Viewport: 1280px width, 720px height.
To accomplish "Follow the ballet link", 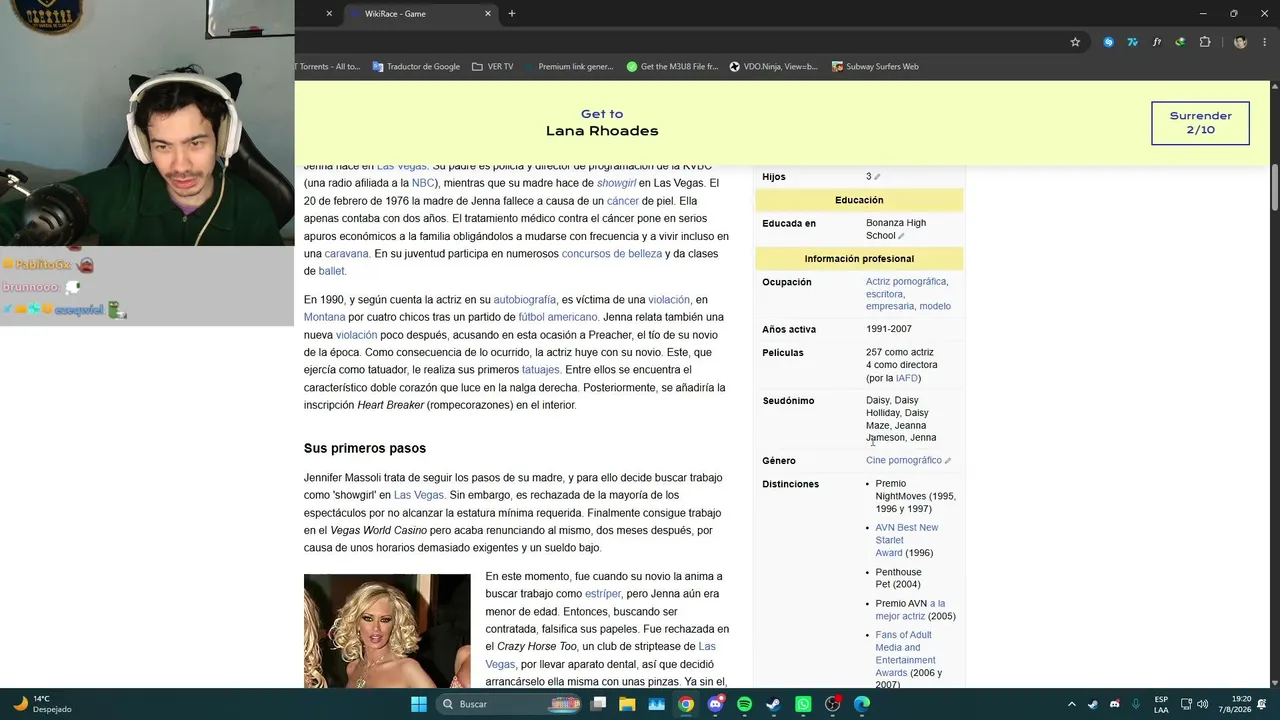I will 331,271.
